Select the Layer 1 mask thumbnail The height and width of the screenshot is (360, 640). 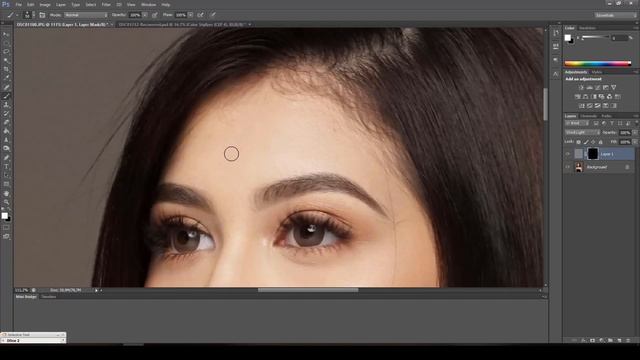[x=593, y=154]
